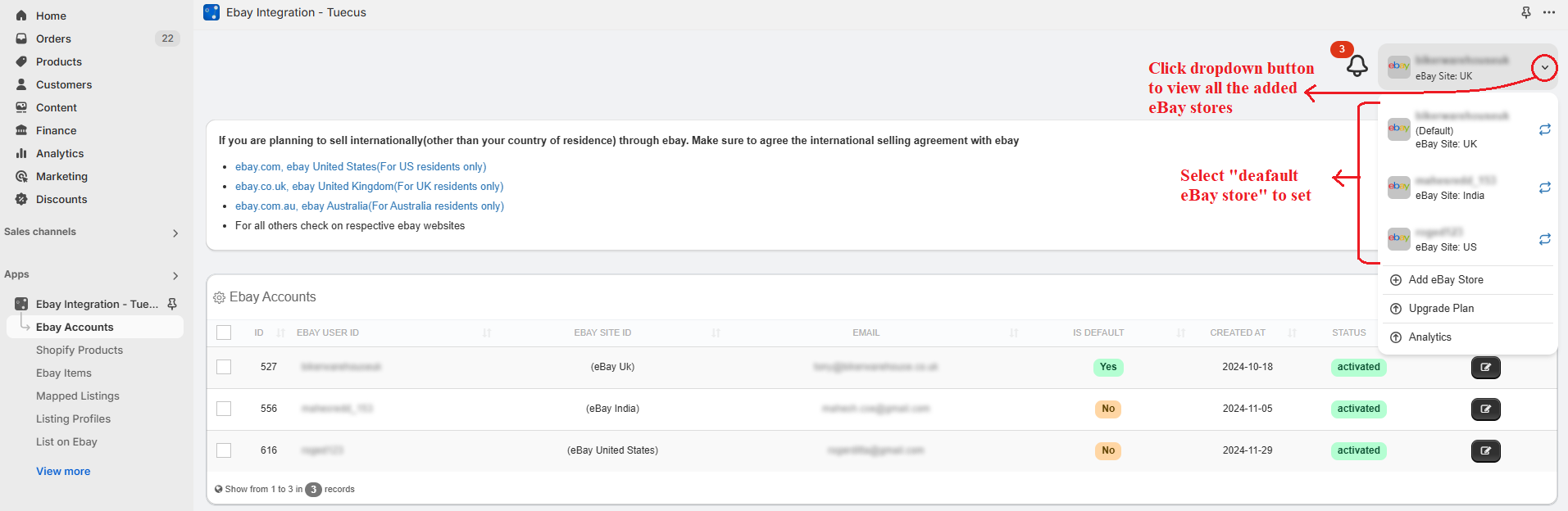1568x511 pixels.
Task: Click activated status in row 616
Action: coord(1358,450)
